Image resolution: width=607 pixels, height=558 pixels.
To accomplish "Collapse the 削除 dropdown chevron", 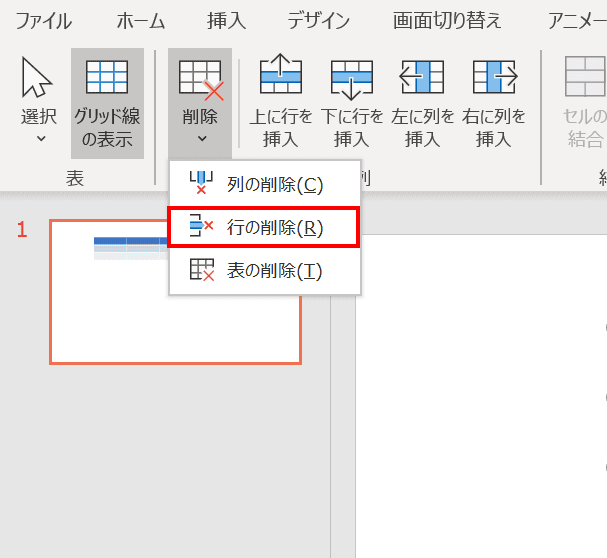I will point(202,138).
